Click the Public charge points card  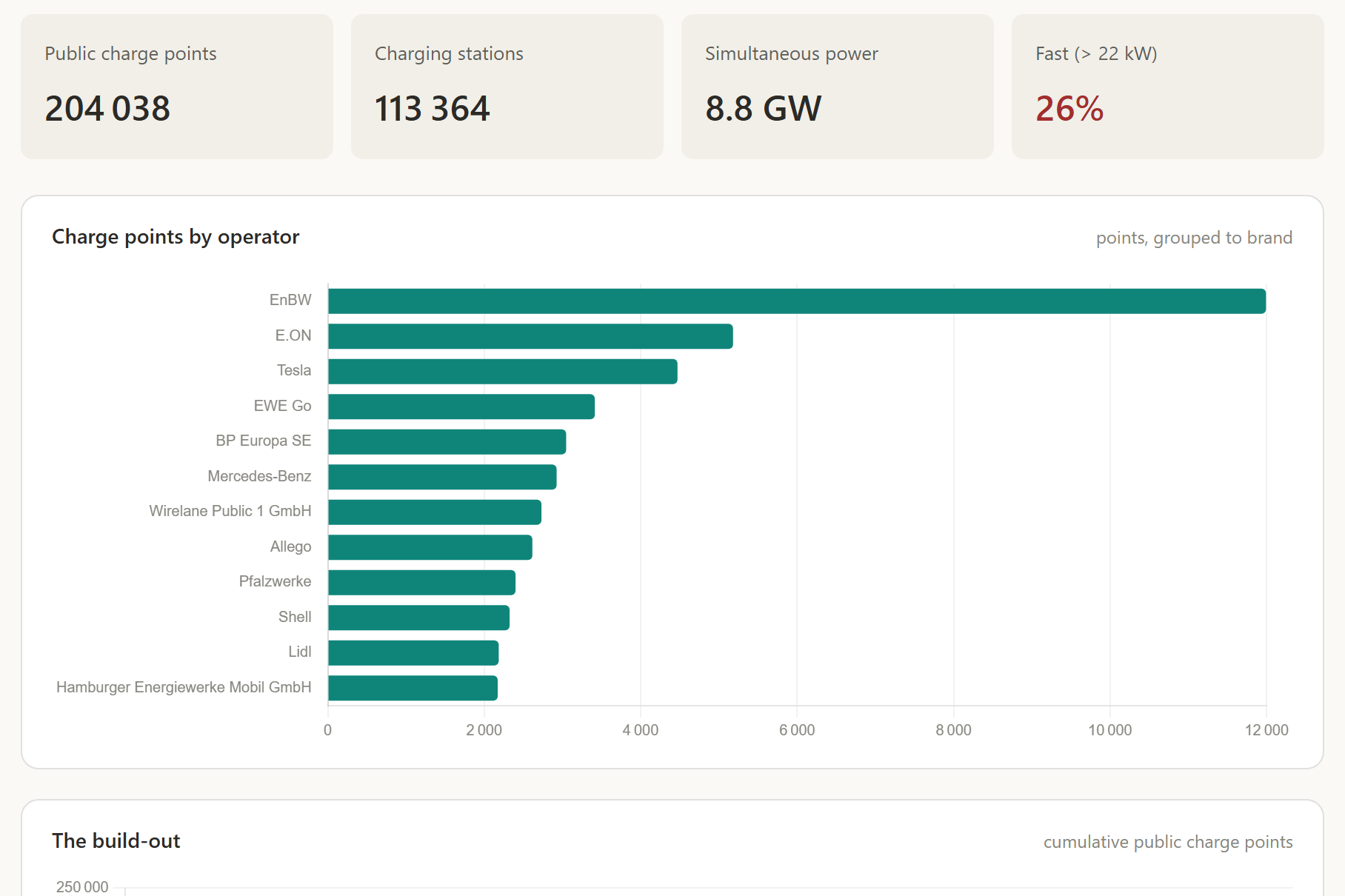click(177, 87)
